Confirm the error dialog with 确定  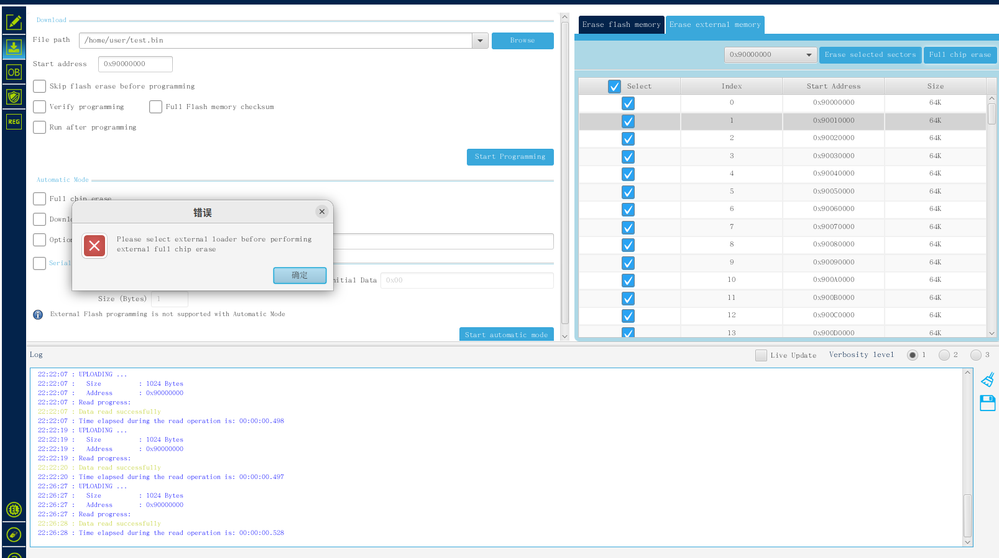[x=299, y=275]
